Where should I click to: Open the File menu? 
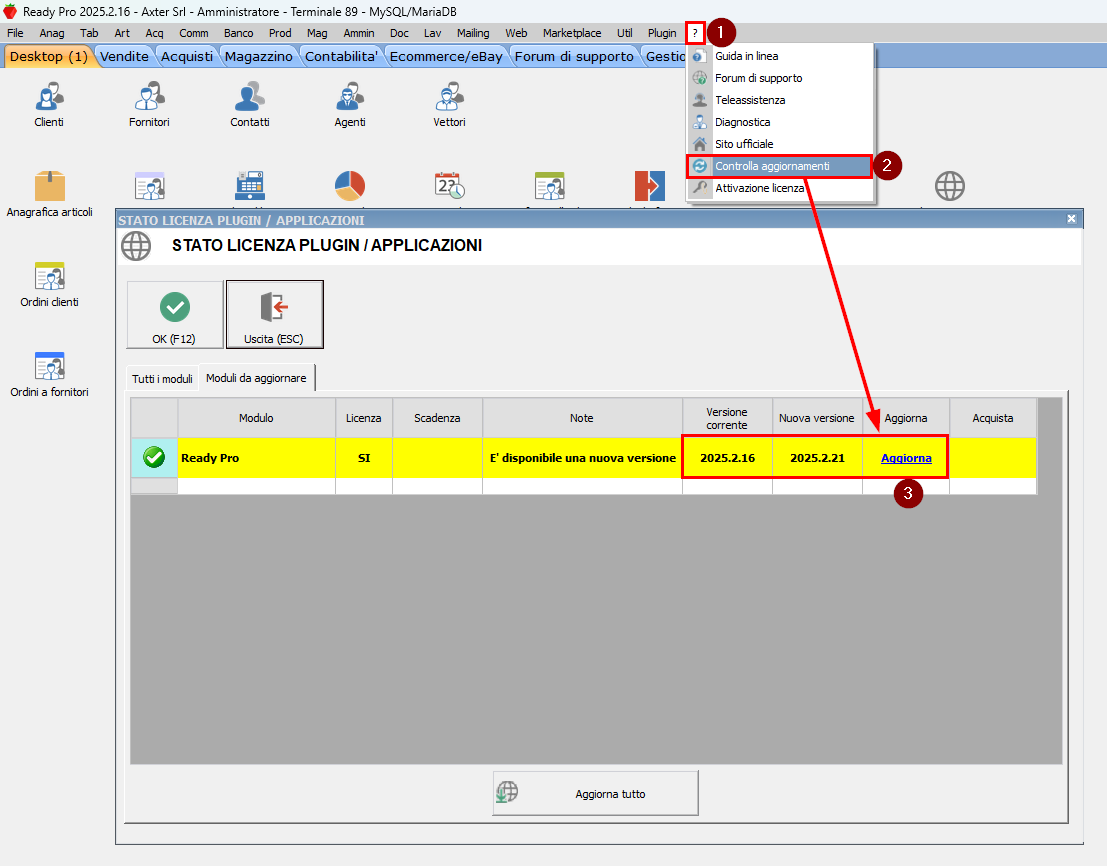click(x=15, y=33)
